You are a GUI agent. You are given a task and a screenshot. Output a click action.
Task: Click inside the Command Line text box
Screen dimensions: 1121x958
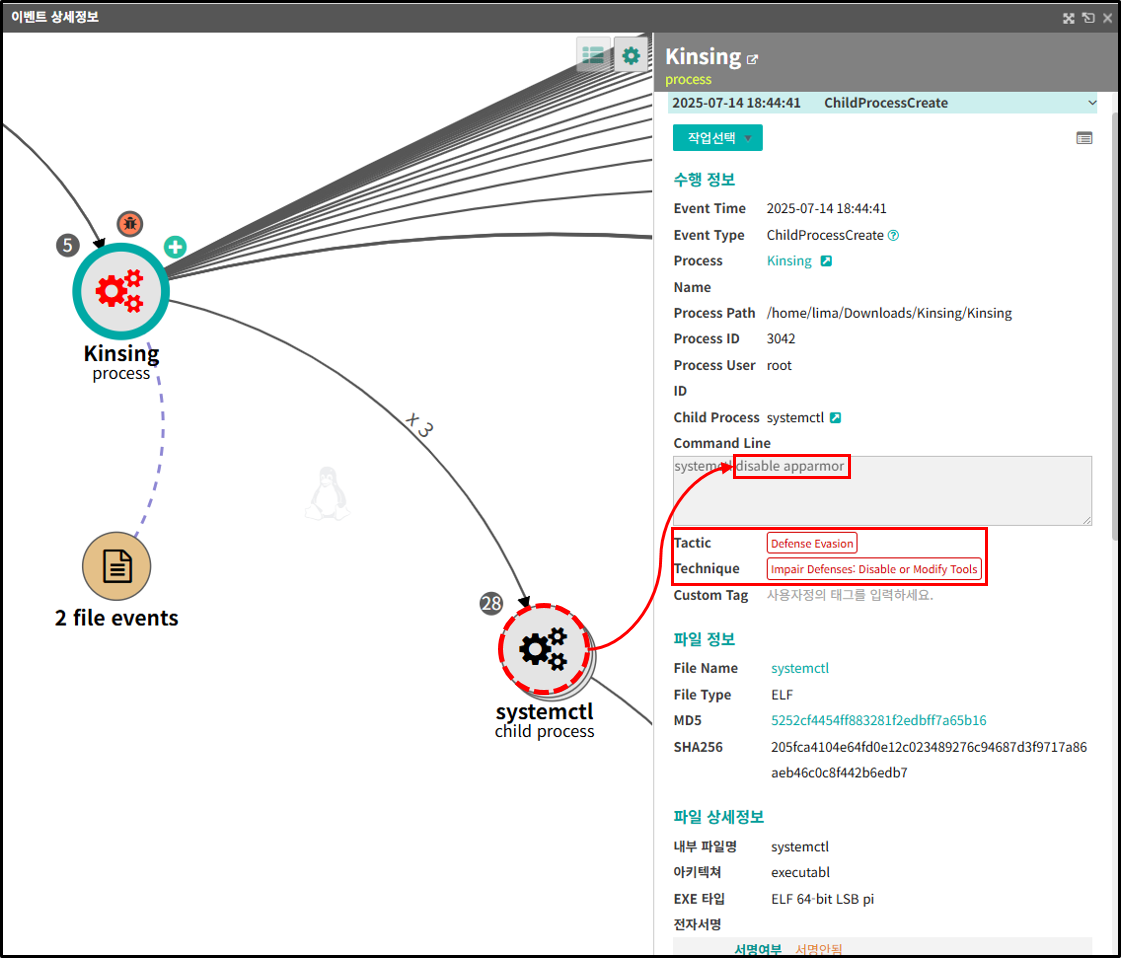tap(882, 491)
